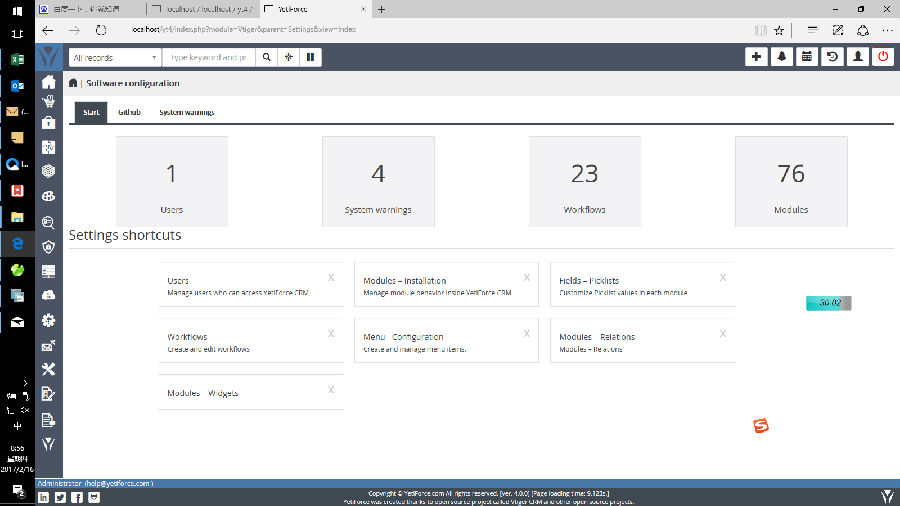Click the Facebook icon in footer
Viewport: 900px width, 506px height.
click(77, 497)
